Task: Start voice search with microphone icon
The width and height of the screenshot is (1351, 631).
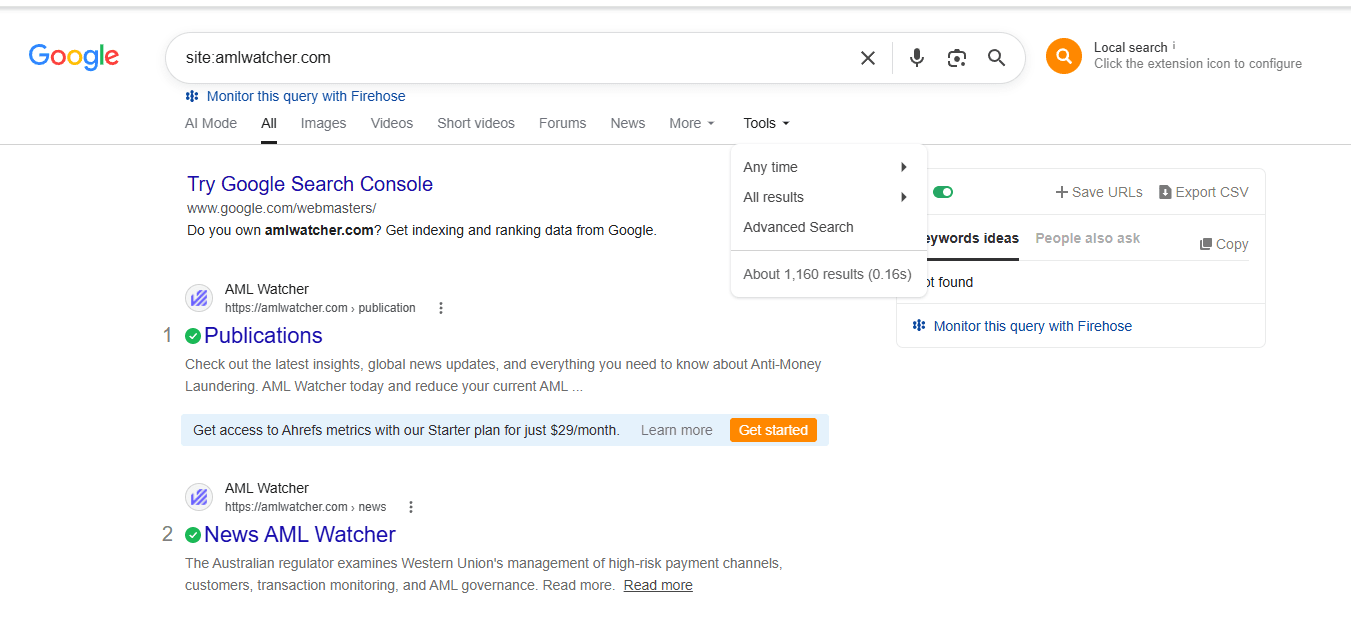Action: pos(917,58)
